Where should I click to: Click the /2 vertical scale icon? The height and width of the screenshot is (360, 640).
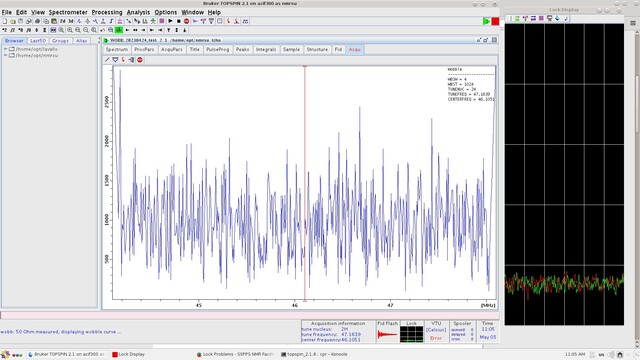click(13, 30)
